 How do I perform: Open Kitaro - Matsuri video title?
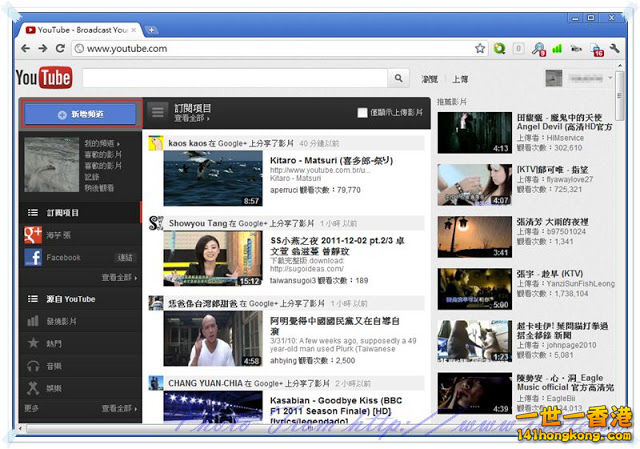point(331,160)
